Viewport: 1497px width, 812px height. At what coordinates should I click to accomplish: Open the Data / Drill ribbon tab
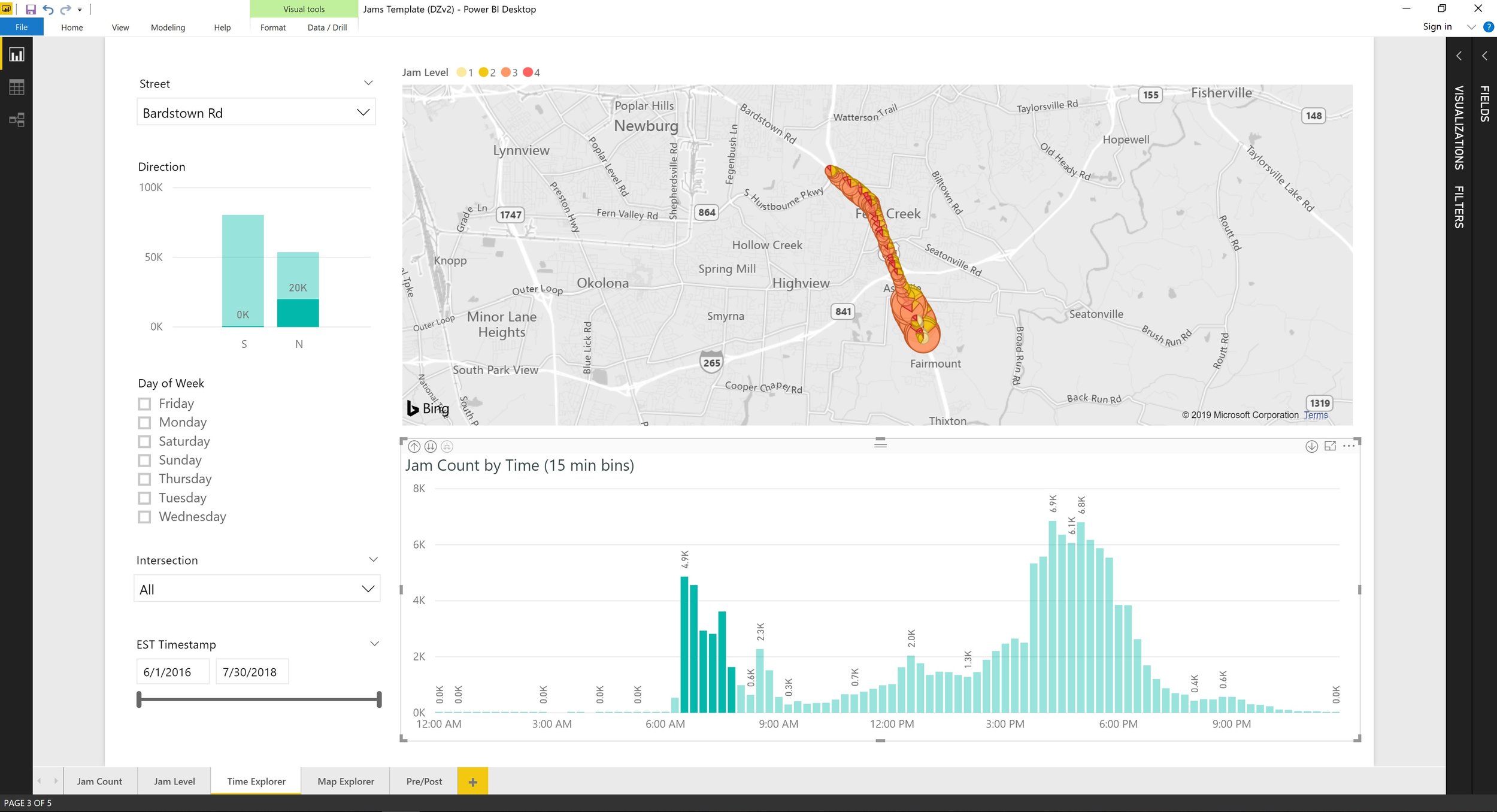point(327,28)
